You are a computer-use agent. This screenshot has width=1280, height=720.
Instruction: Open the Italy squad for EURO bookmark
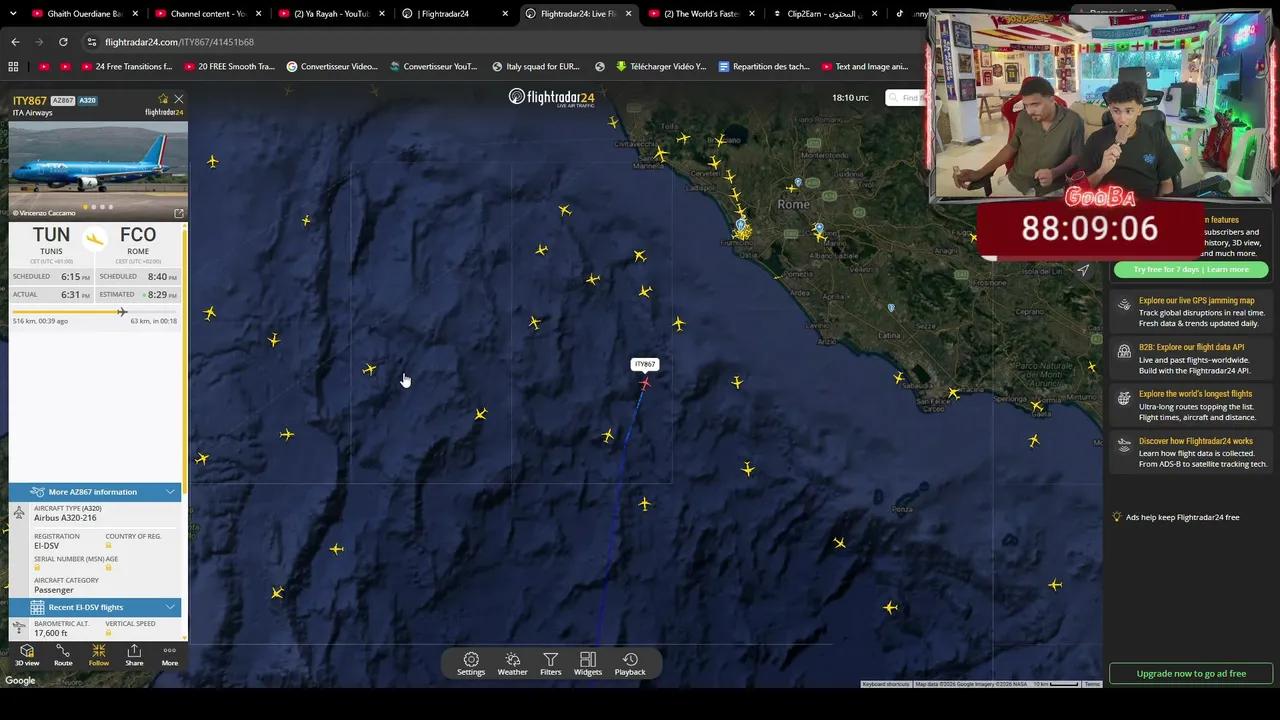[x=536, y=67]
